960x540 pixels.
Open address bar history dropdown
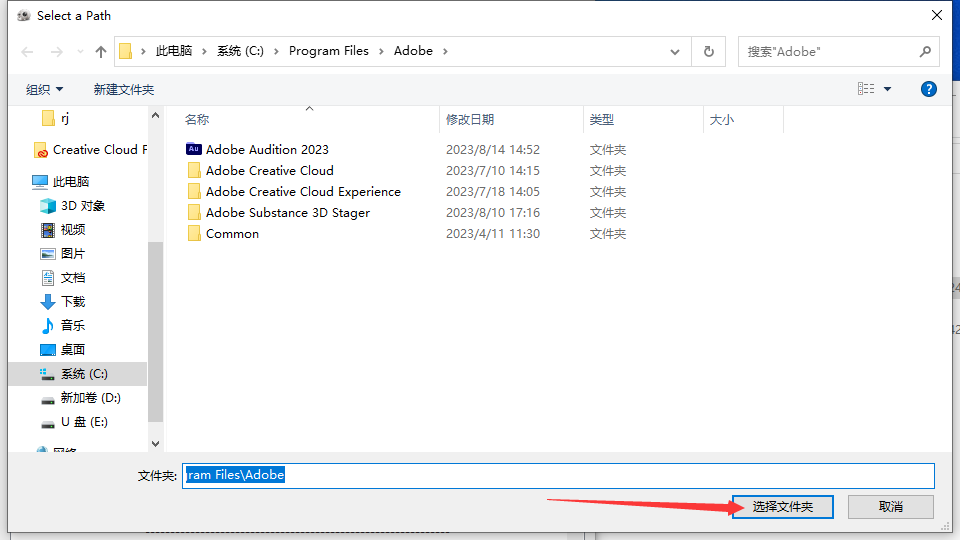pos(675,52)
